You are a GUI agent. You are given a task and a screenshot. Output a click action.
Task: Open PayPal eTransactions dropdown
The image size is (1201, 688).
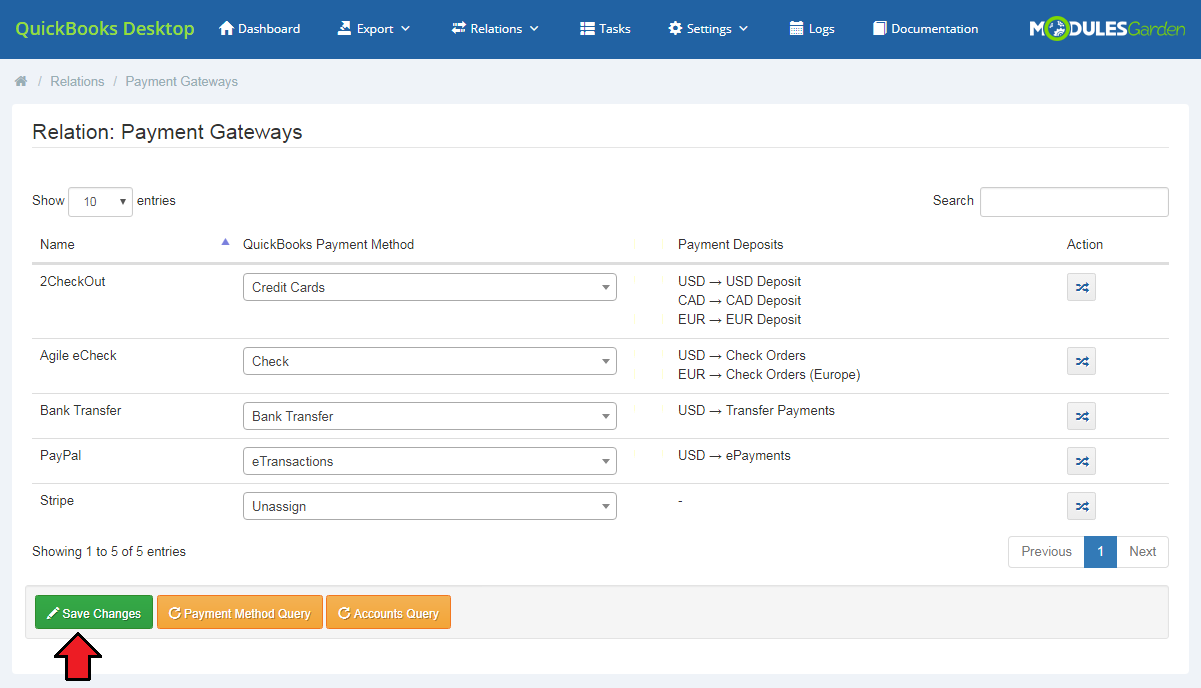pyautogui.click(x=430, y=461)
